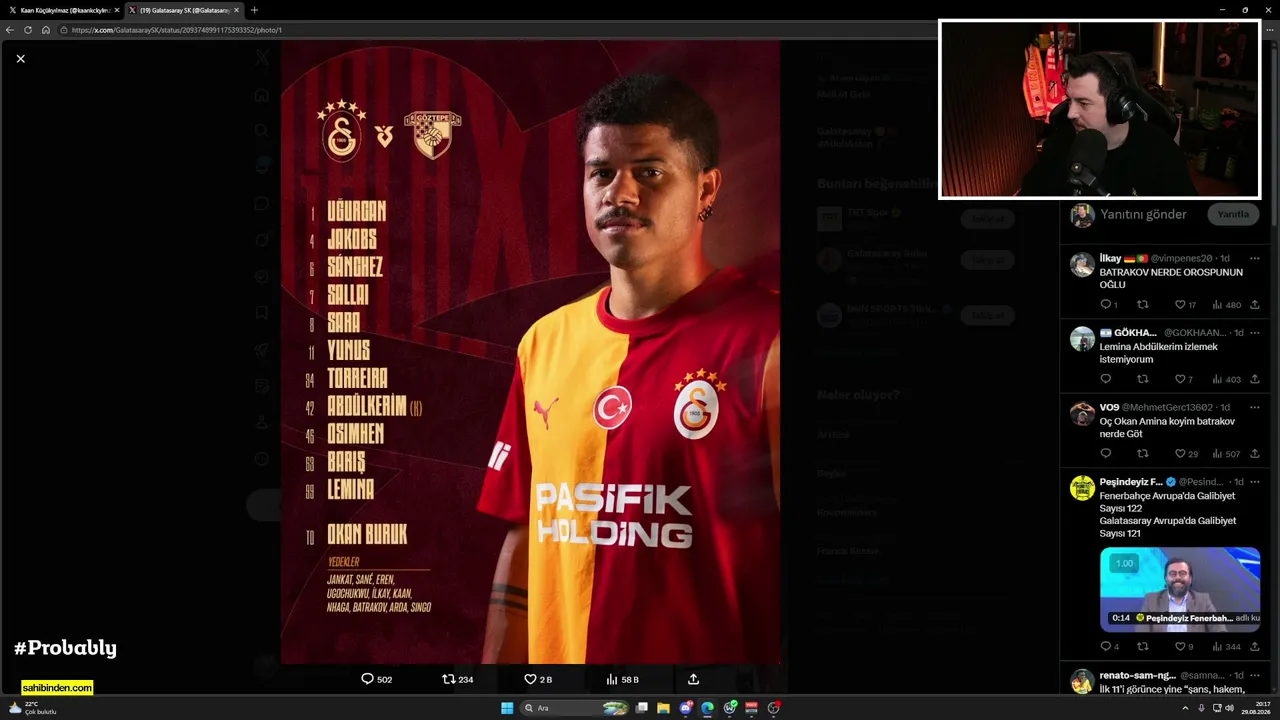Go back in the browser
The height and width of the screenshot is (720, 1280).
click(10, 30)
